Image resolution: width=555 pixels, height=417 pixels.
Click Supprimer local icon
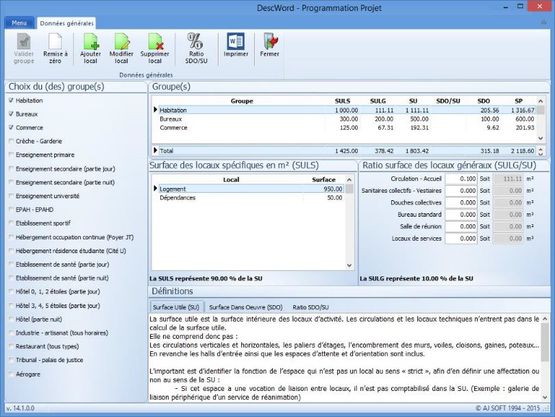[x=155, y=48]
